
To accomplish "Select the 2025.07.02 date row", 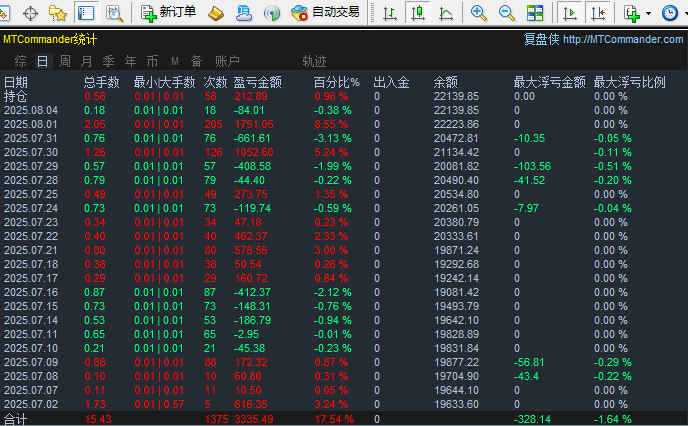I will [x=31, y=404].
